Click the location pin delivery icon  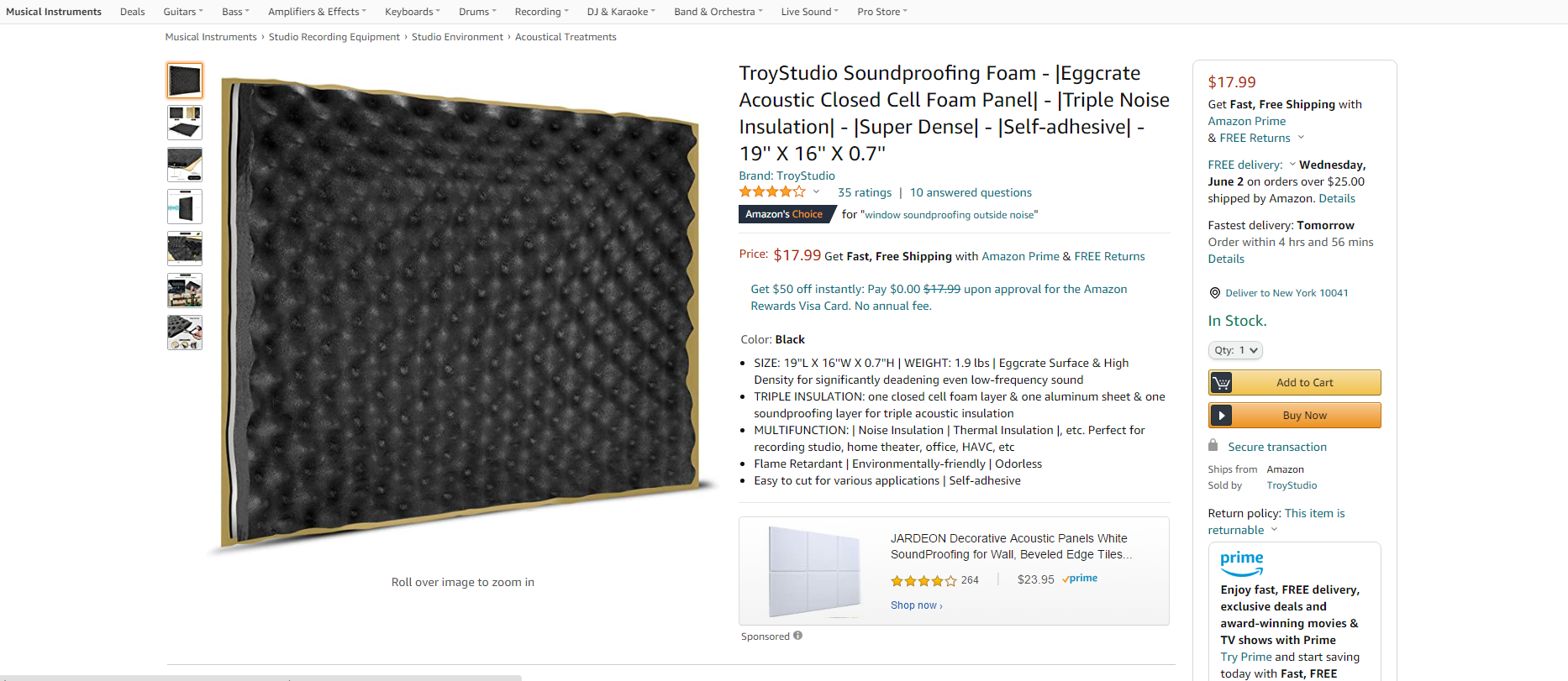[x=1214, y=293]
